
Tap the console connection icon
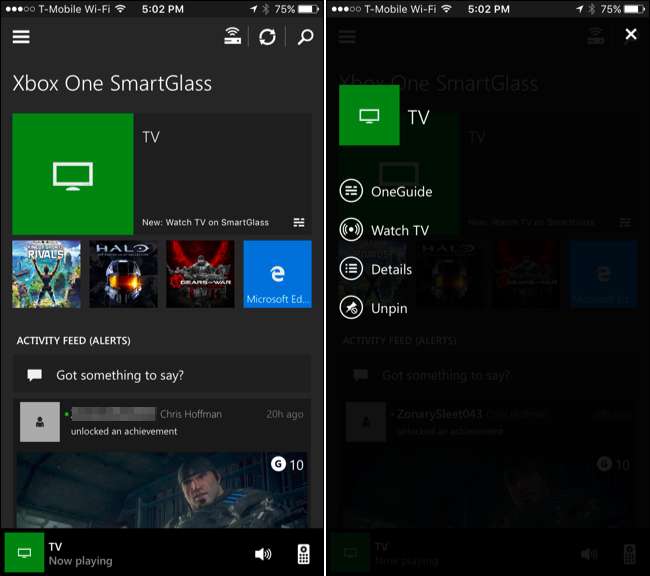pos(232,37)
